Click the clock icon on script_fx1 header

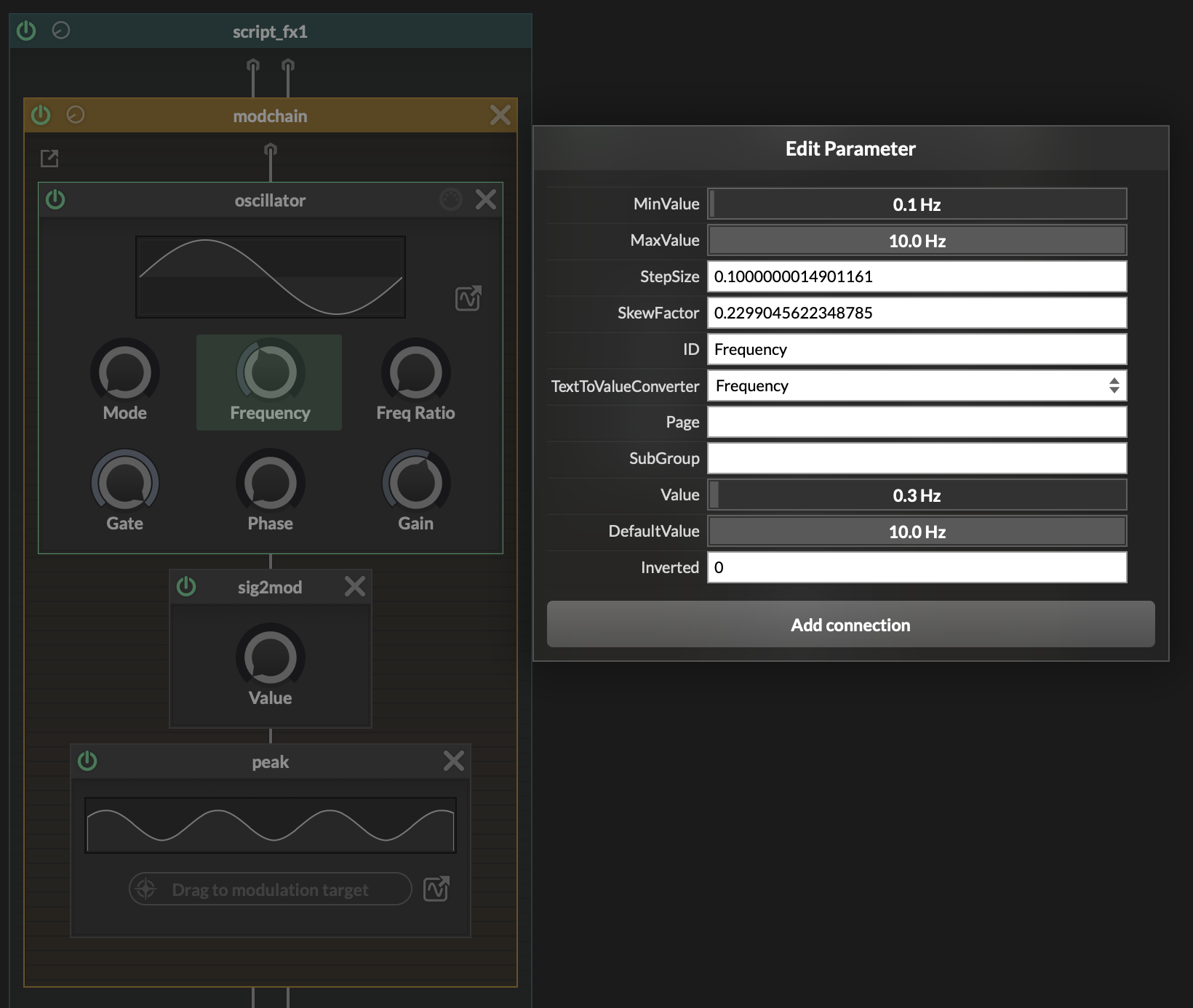point(61,31)
